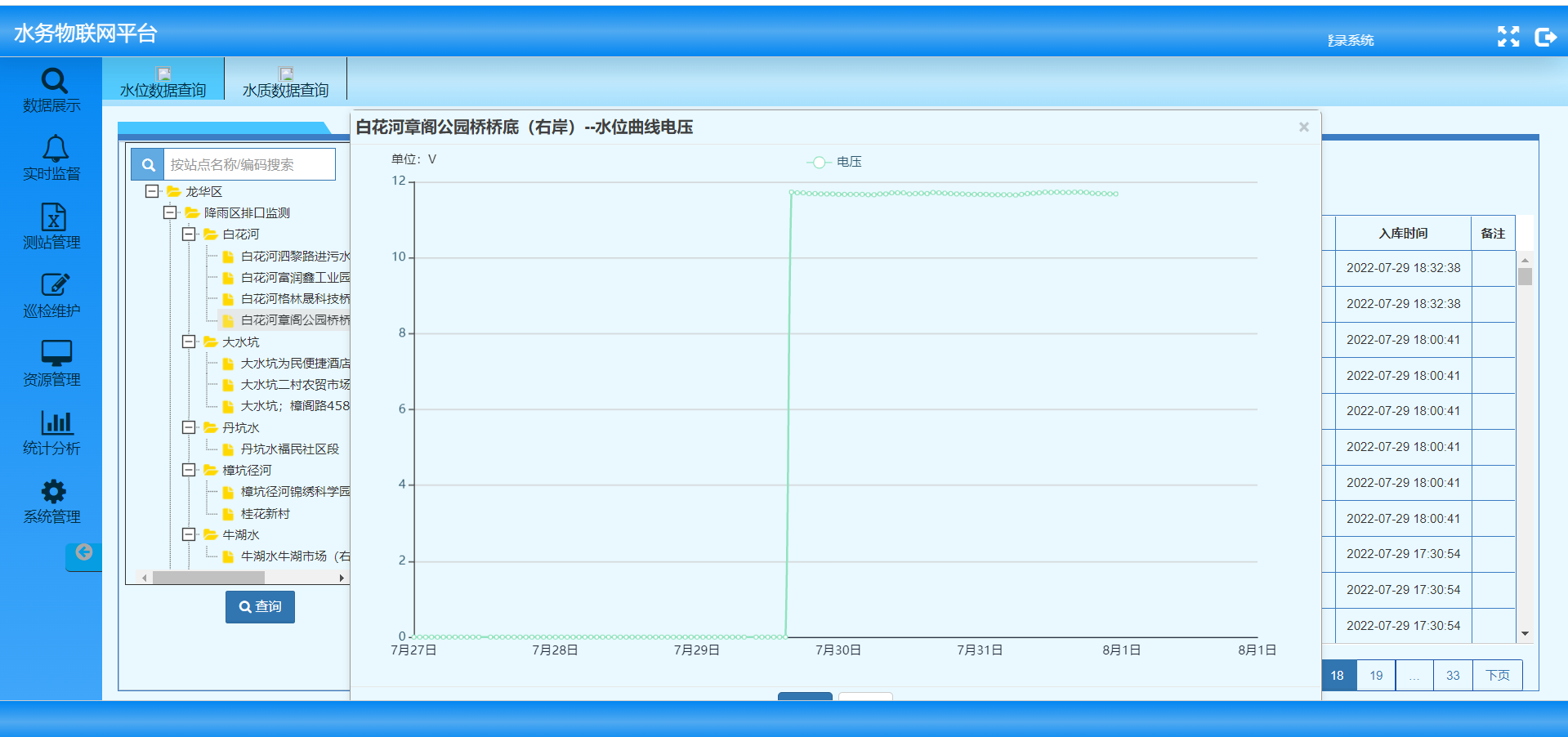Select the 大水坑为民便捷酒店 station
The height and width of the screenshot is (737, 1568).
(295, 363)
